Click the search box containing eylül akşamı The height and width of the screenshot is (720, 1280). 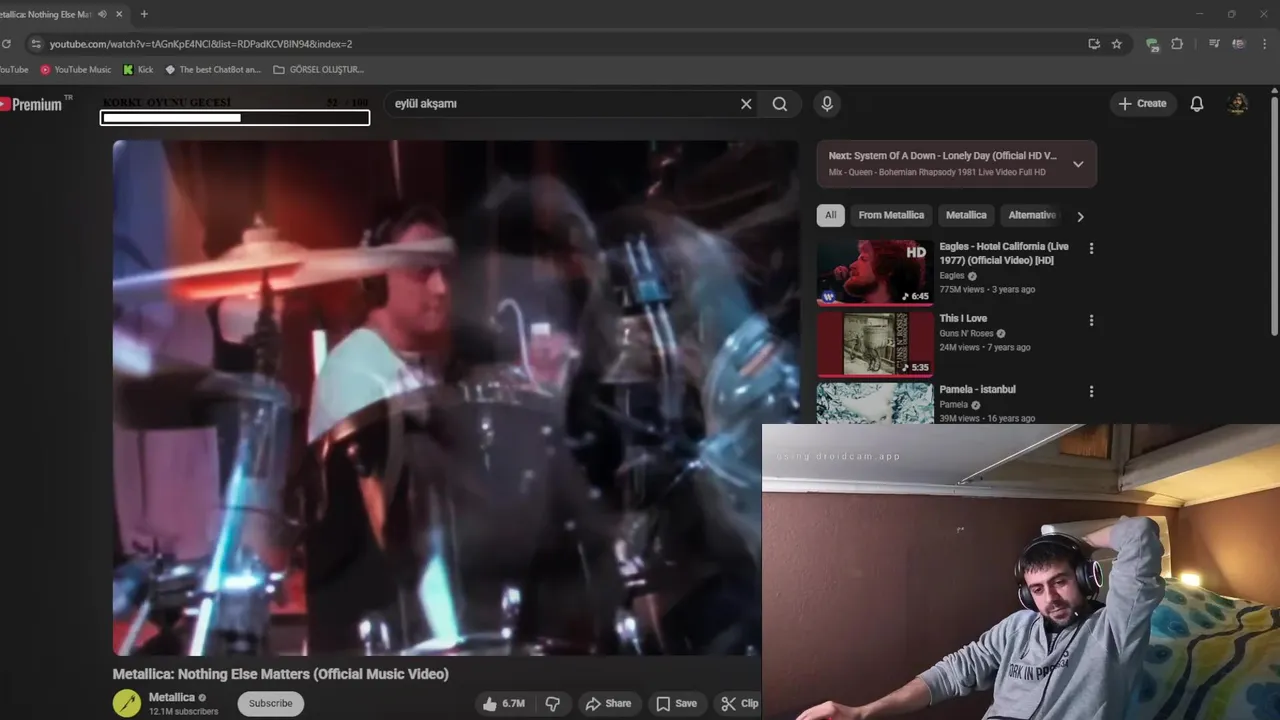pyautogui.click(x=563, y=104)
